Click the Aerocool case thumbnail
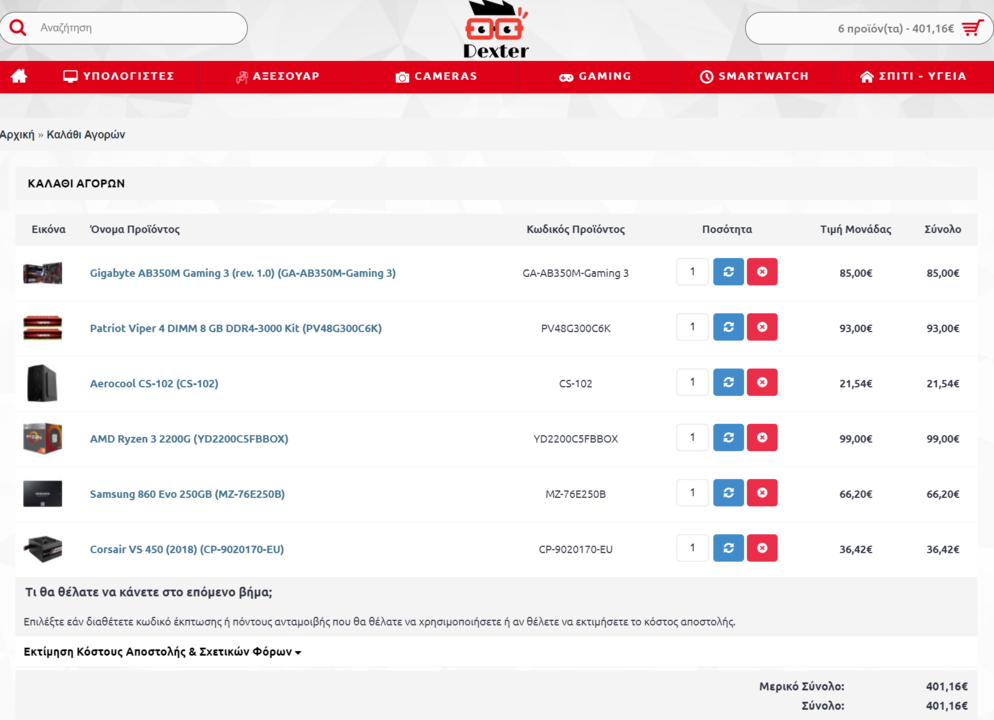 [42, 383]
